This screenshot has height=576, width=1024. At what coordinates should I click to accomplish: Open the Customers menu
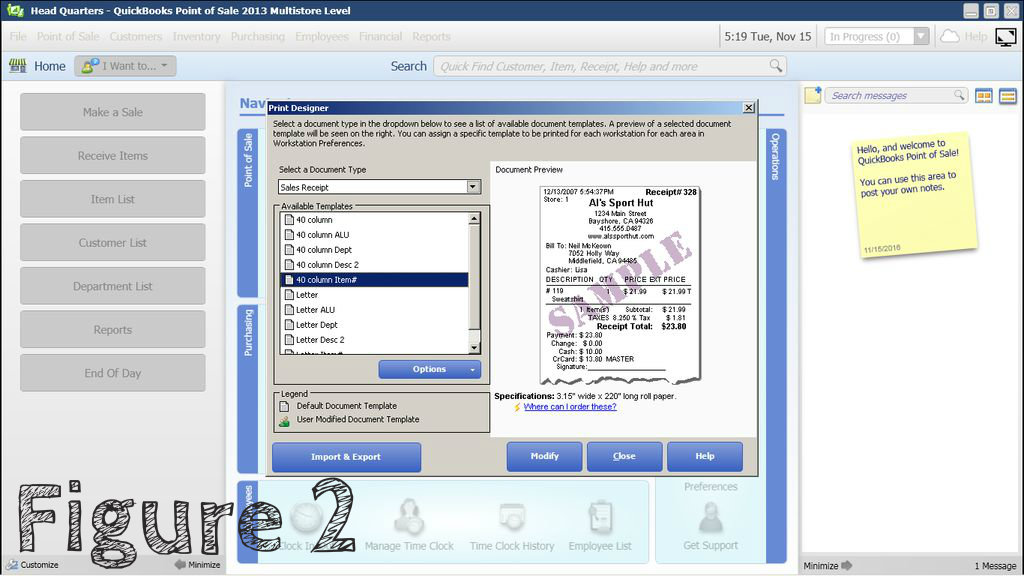(x=136, y=37)
